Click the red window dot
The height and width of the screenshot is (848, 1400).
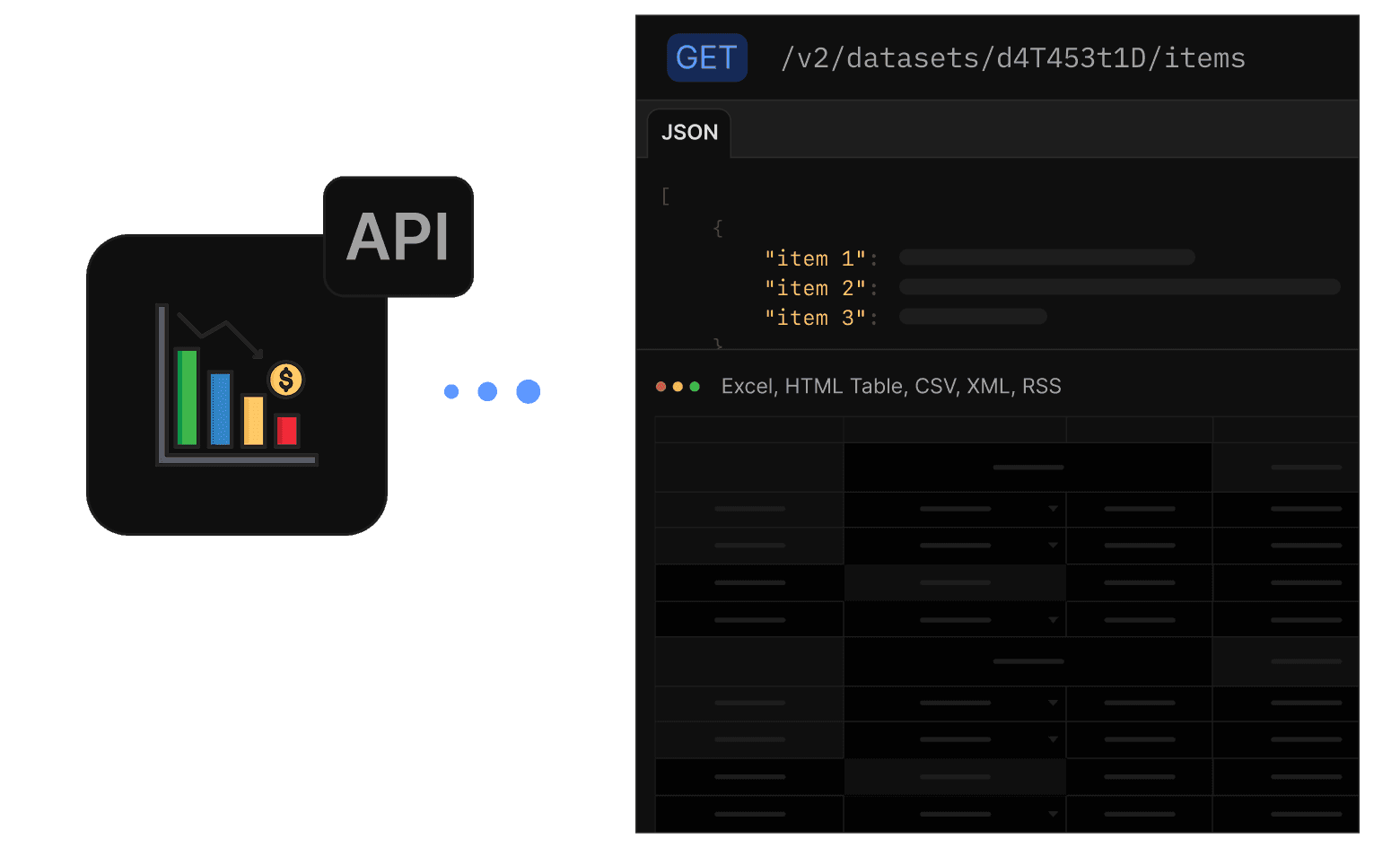coord(661,387)
